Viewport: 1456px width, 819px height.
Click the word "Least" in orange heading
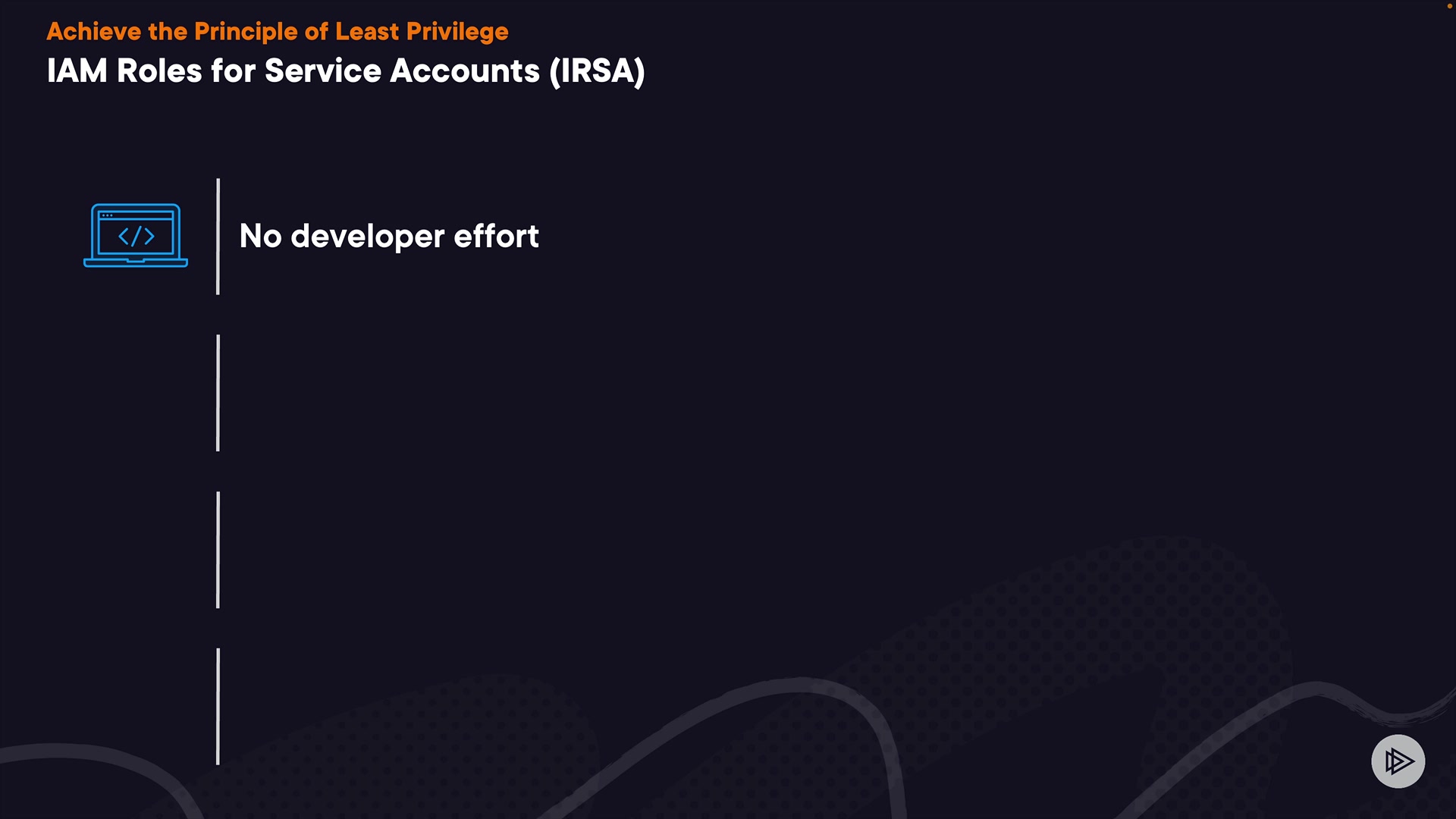367,32
